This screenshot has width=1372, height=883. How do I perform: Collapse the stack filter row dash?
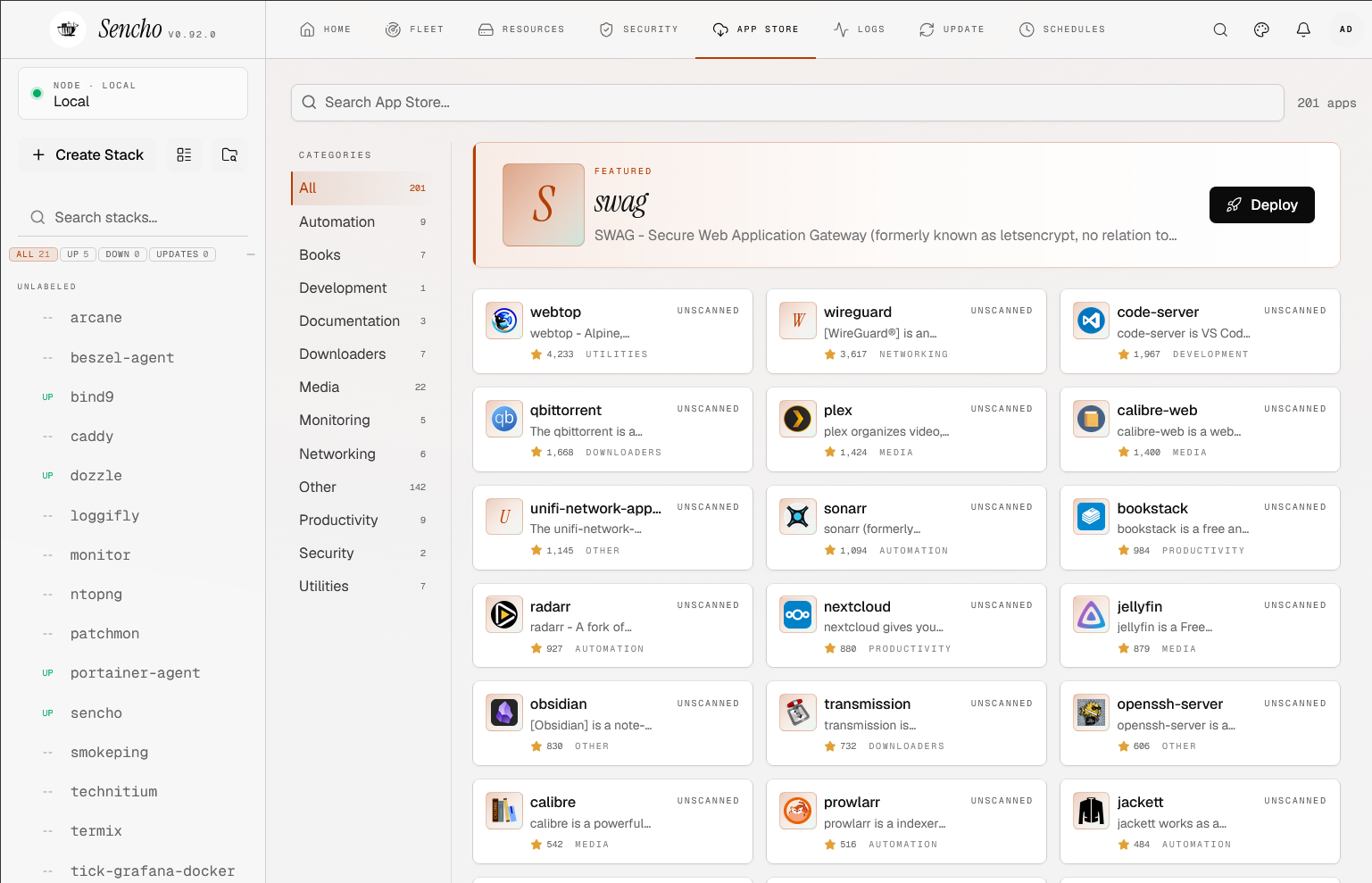click(251, 254)
